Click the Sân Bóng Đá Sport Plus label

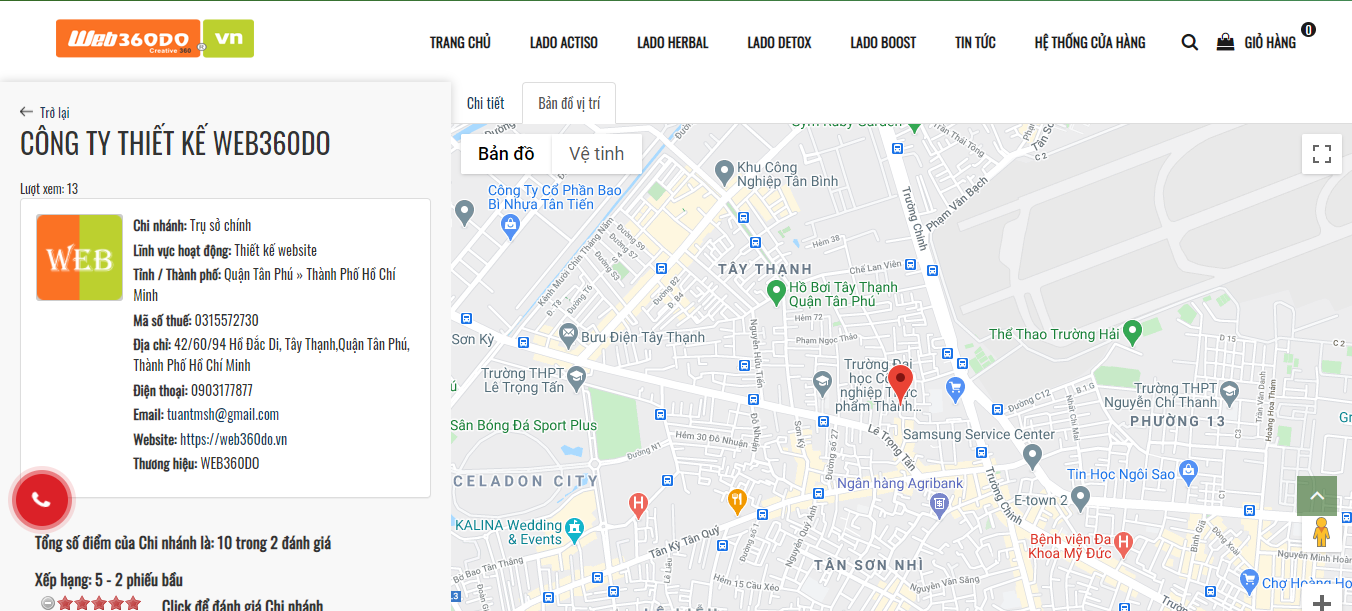coord(524,425)
